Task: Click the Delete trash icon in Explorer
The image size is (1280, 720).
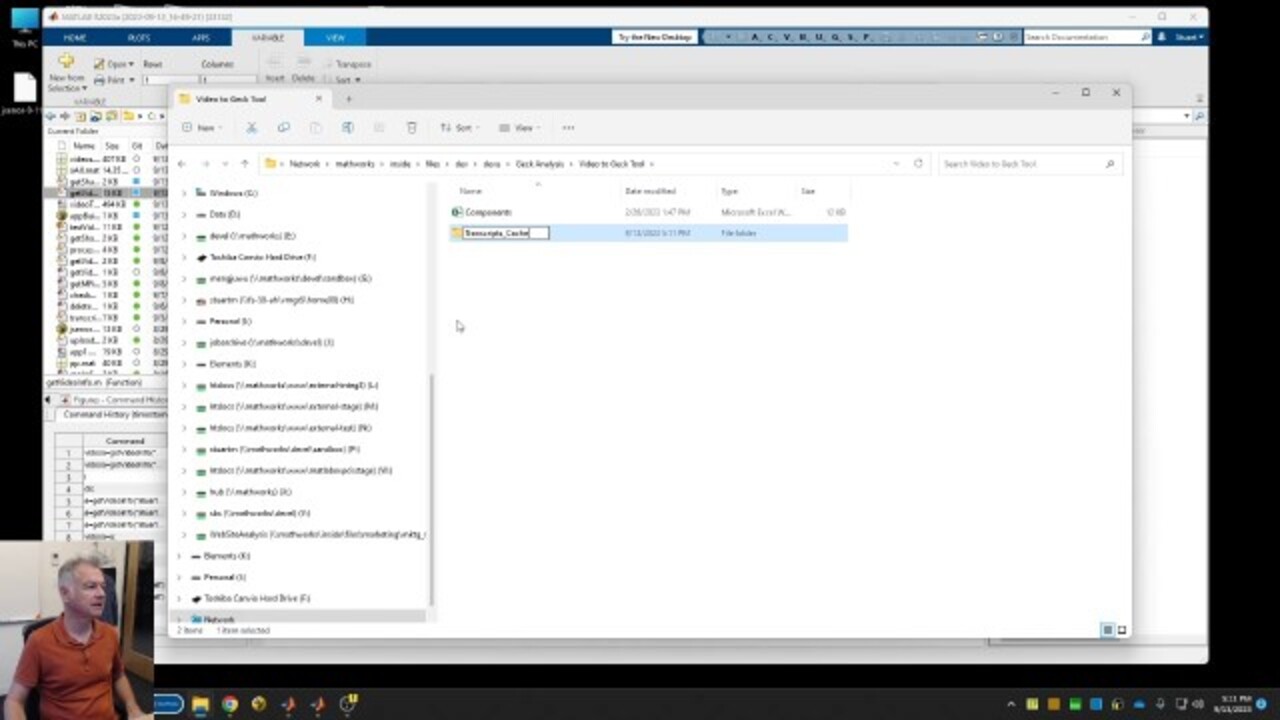Action: tap(411, 128)
